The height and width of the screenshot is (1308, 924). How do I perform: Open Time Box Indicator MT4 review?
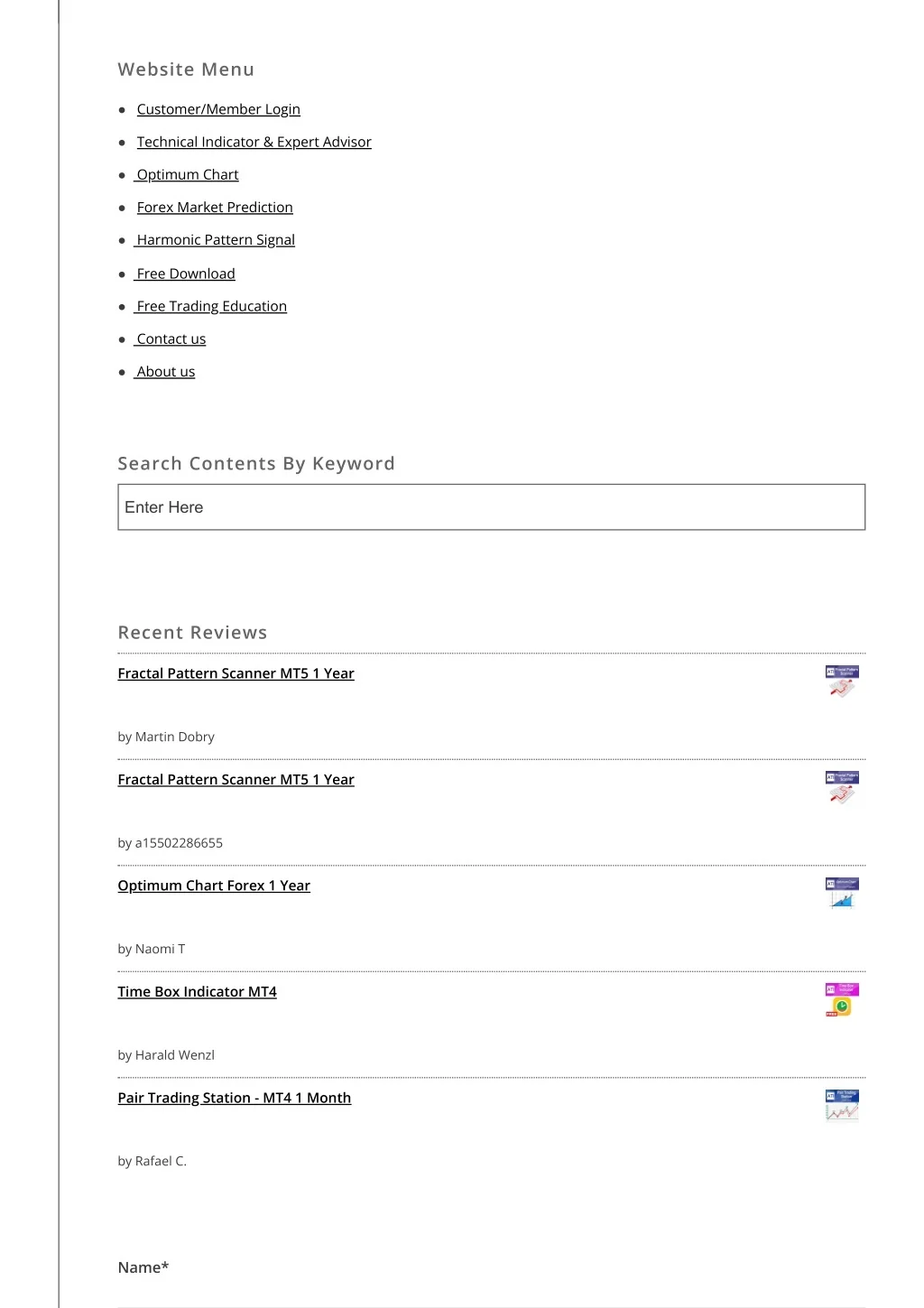[197, 991]
